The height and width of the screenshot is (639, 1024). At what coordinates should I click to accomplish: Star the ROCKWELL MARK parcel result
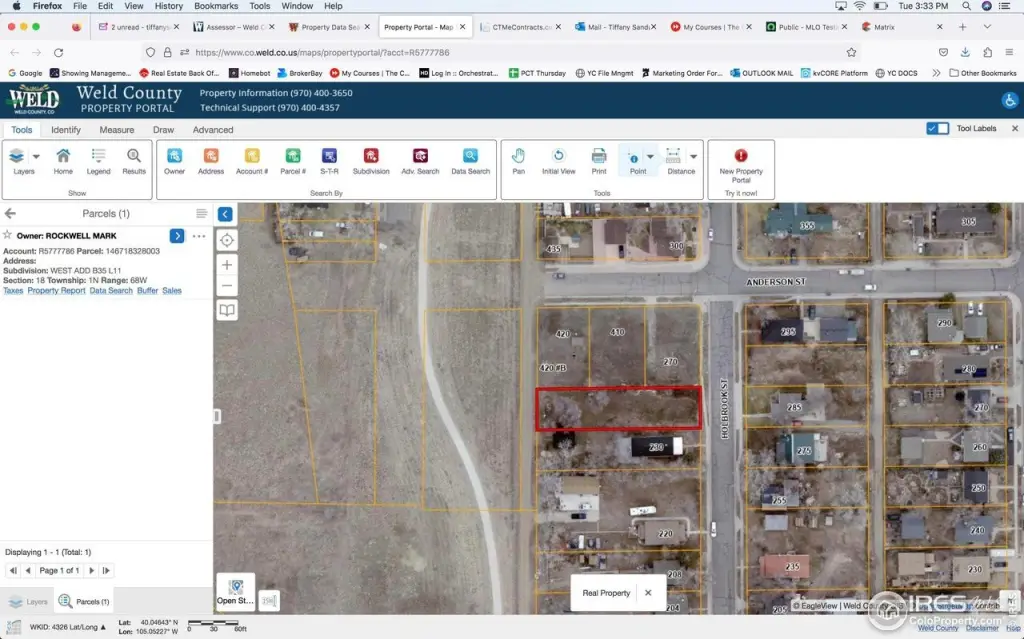[x=8, y=235]
